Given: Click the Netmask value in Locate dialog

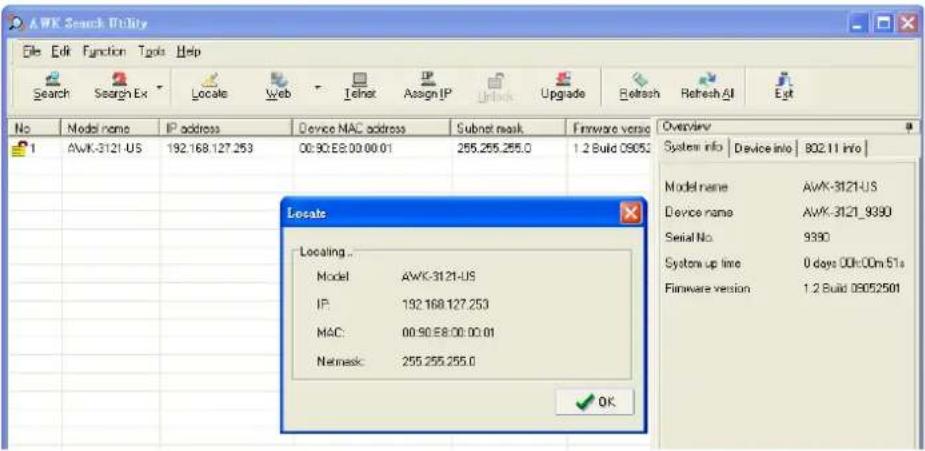Looking at the screenshot, I should [438, 360].
